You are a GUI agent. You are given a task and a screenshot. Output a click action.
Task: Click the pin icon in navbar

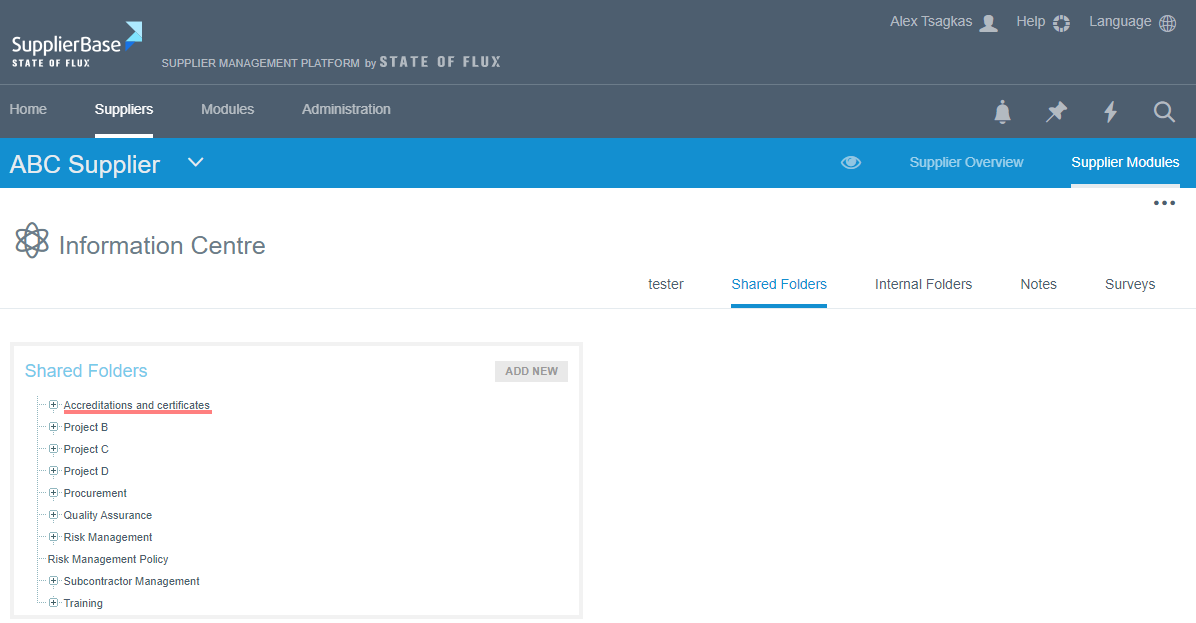point(1056,112)
